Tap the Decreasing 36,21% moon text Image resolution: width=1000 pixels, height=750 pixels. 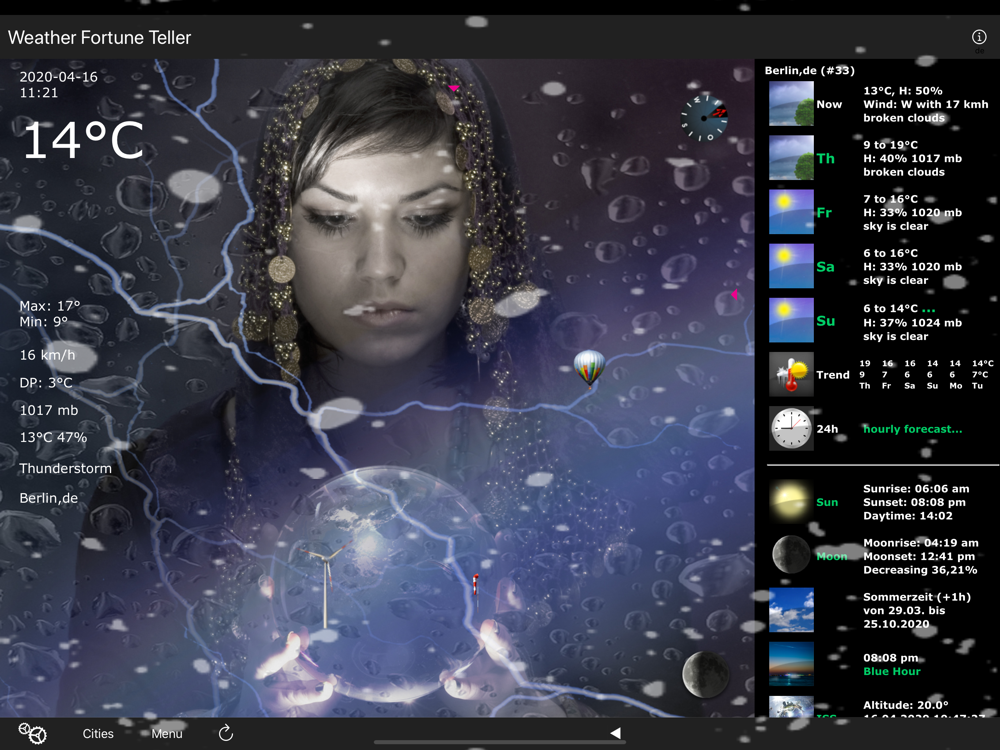(x=920, y=570)
